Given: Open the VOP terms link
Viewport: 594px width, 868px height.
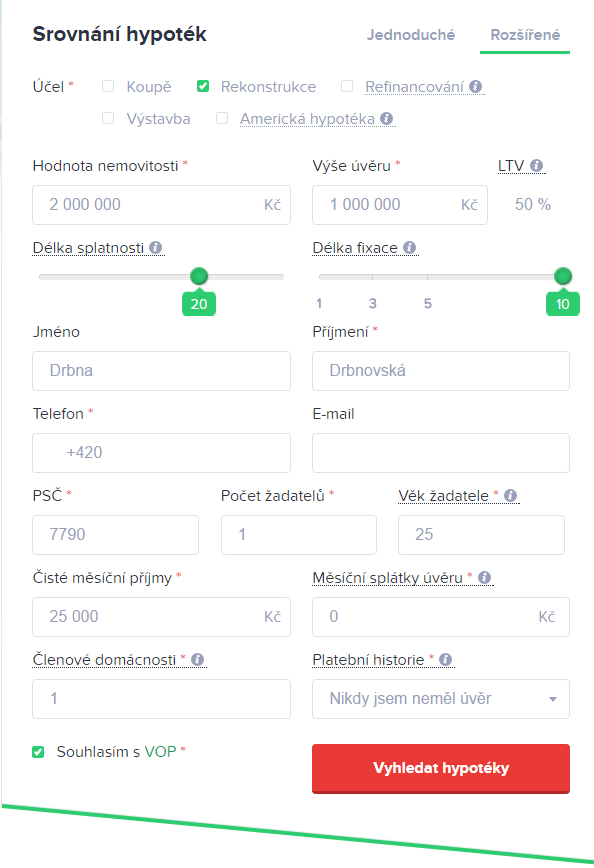Looking at the screenshot, I should point(161,752).
